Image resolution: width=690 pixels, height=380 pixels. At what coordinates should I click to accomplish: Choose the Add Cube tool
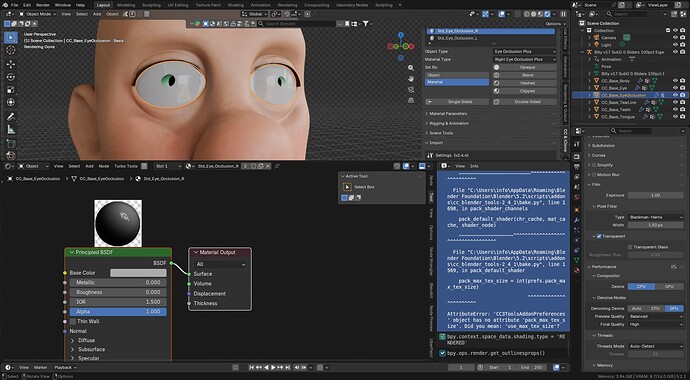[11, 144]
